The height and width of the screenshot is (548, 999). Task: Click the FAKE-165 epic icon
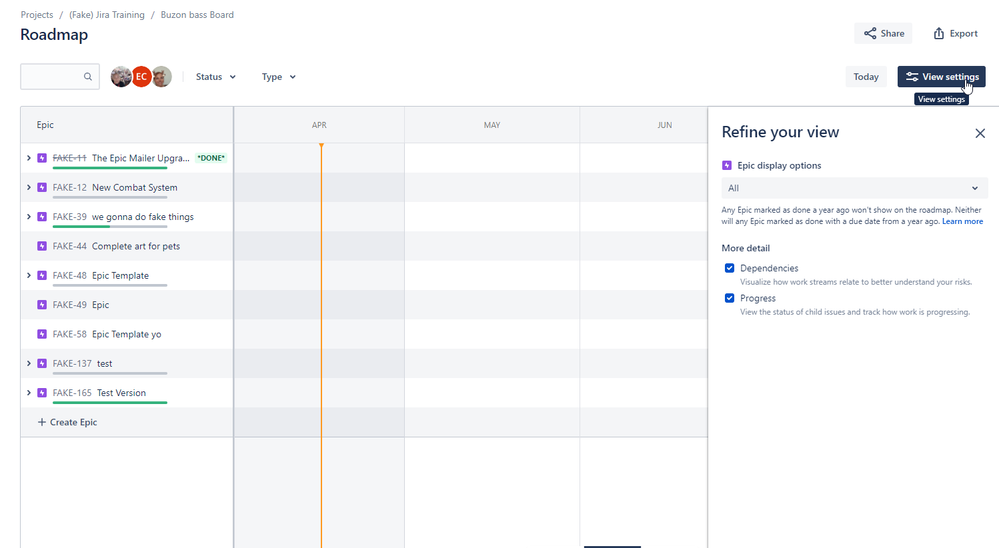42,393
